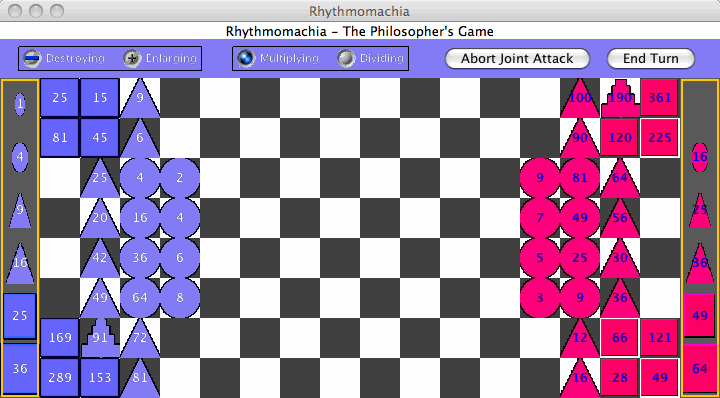This screenshot has height=398, width=720.
Task: Select the blue triangle piece 42
Action: click(x=100, y=258)
